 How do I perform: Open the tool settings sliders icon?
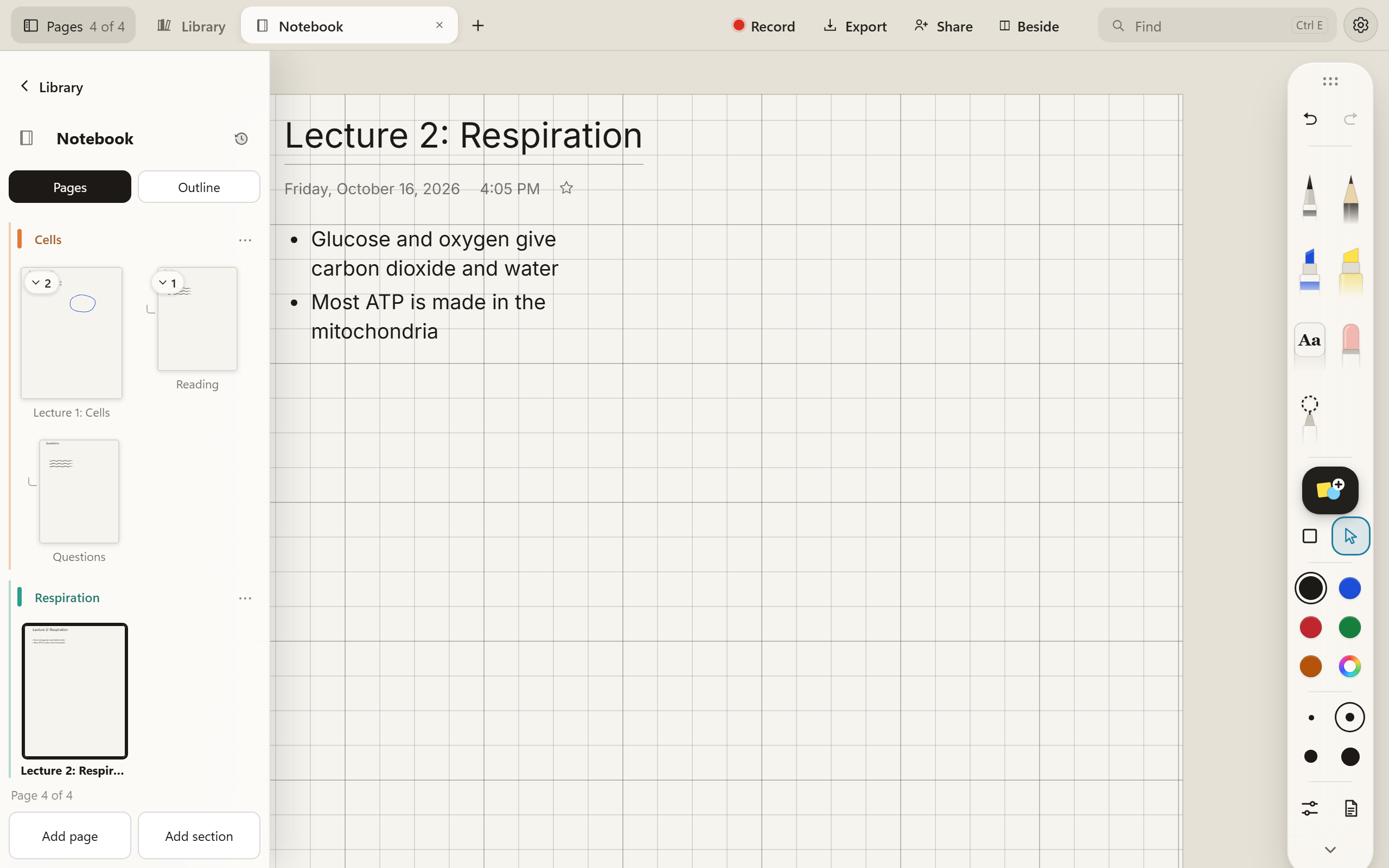pos(1309,808)
